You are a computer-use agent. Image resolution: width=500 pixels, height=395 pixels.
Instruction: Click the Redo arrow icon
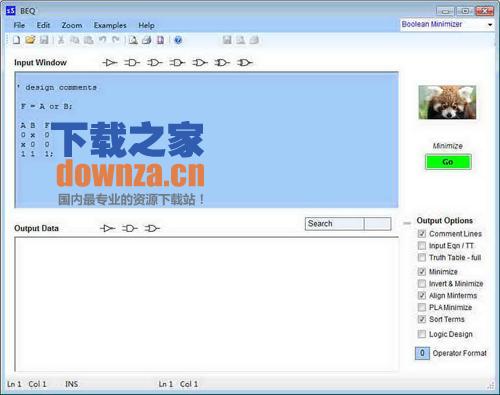pyautogui.click(x=116, y=40)
